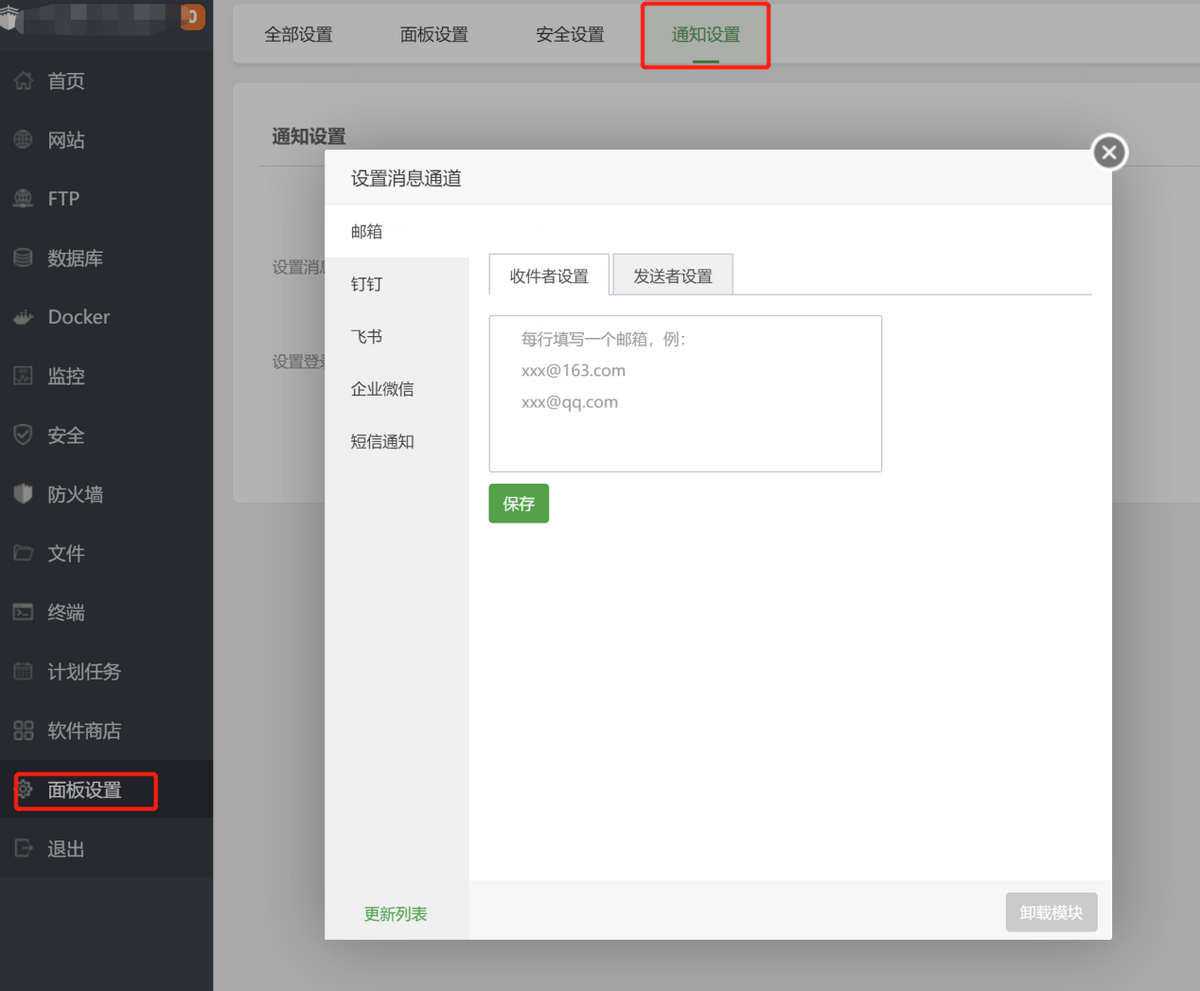The width and height of the screenshot is (1200, 991).
Task: Click the globe icon beside 网站
Action: coord(23,140)
